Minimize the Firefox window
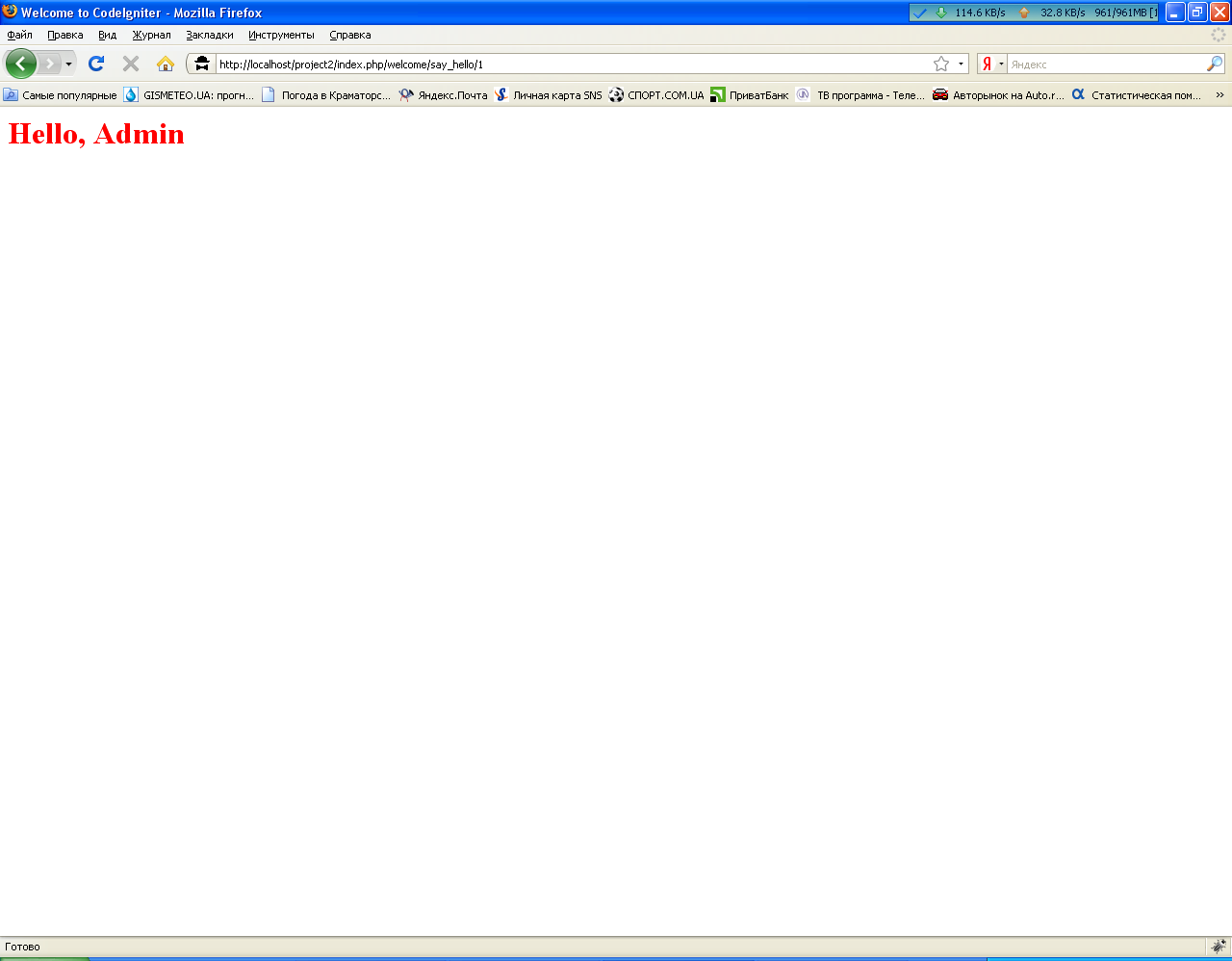This screenshot has width=1232, height=961. (1175, 13)
